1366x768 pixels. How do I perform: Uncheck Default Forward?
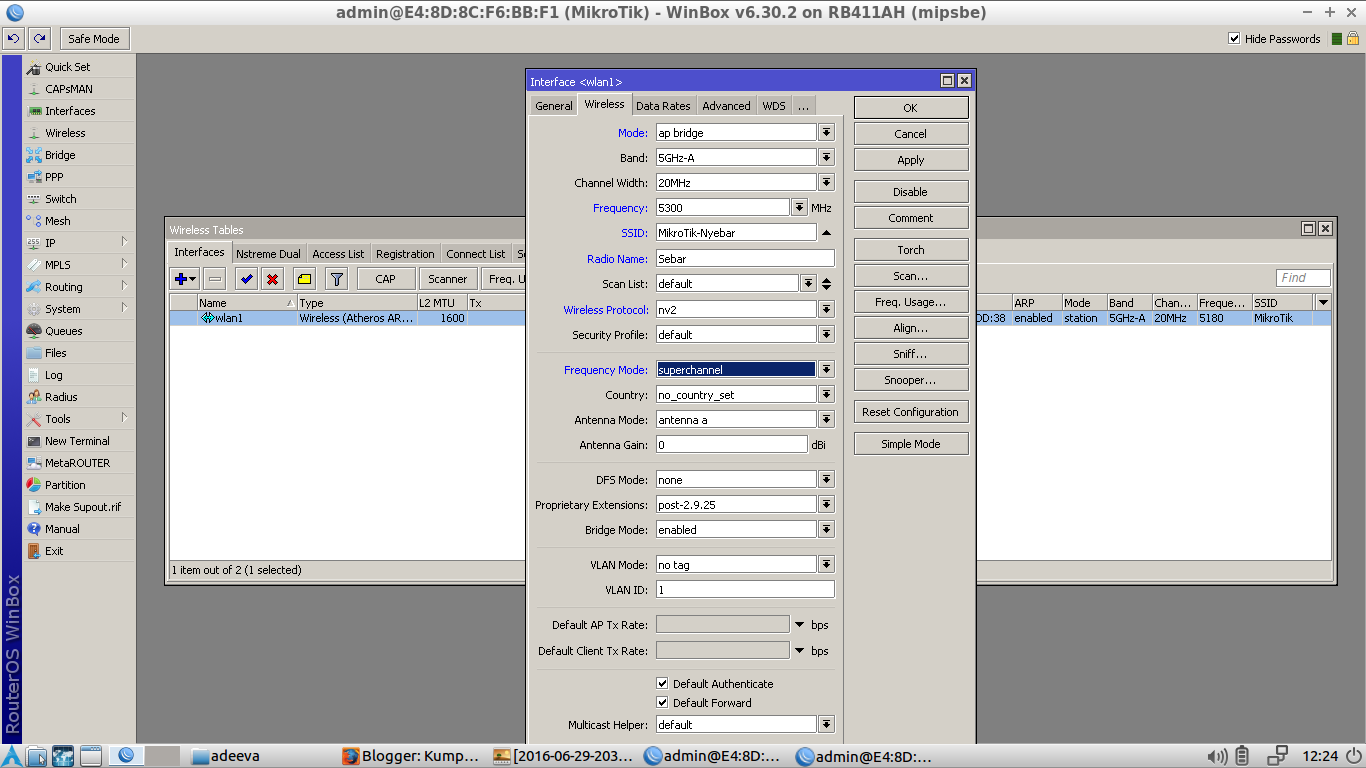(663, 703)
